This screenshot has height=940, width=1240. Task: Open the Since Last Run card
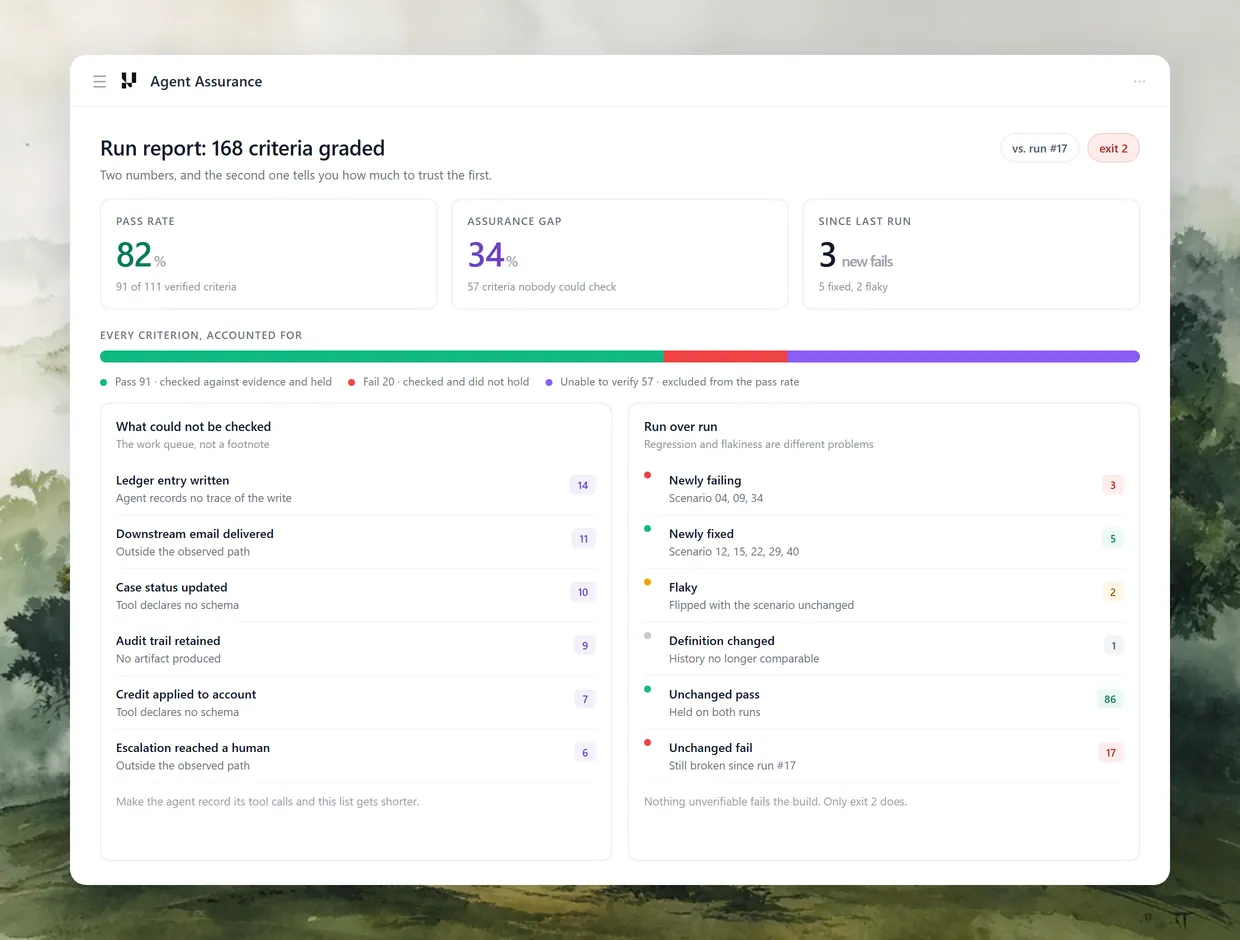tap(971, 254)
